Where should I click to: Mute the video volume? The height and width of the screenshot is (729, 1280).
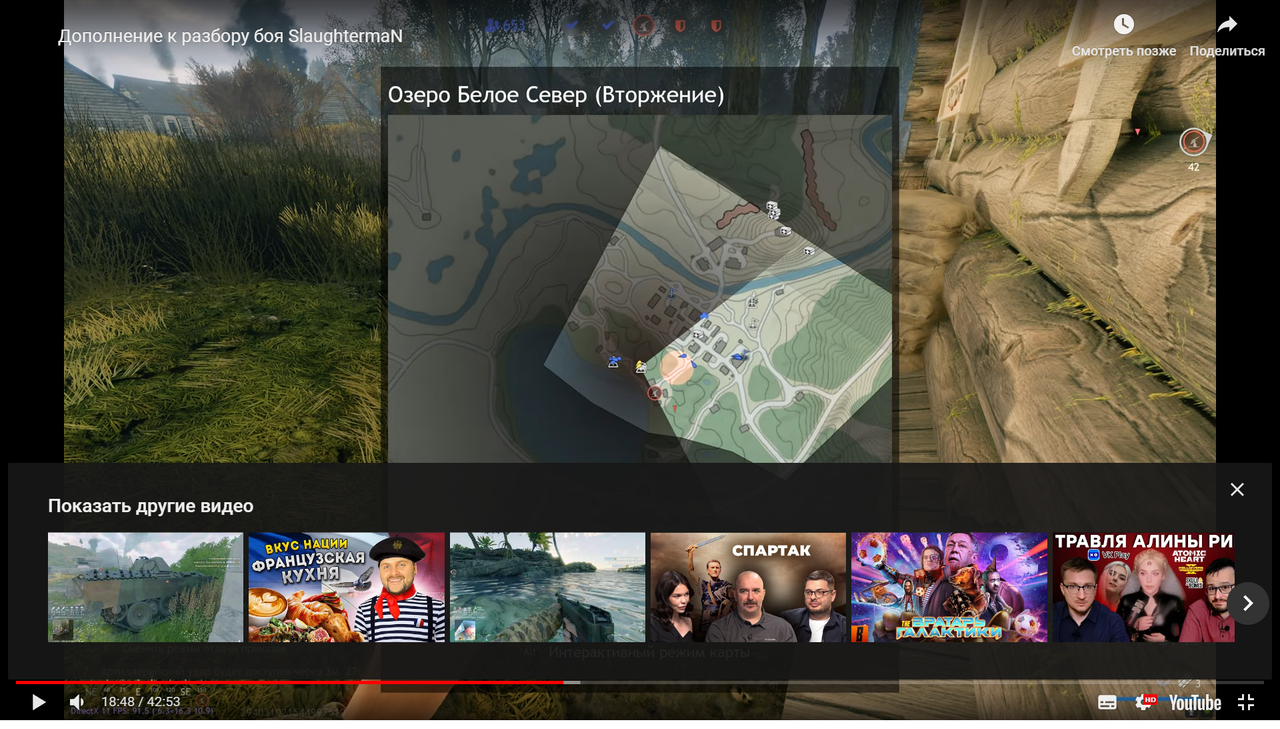77,703
